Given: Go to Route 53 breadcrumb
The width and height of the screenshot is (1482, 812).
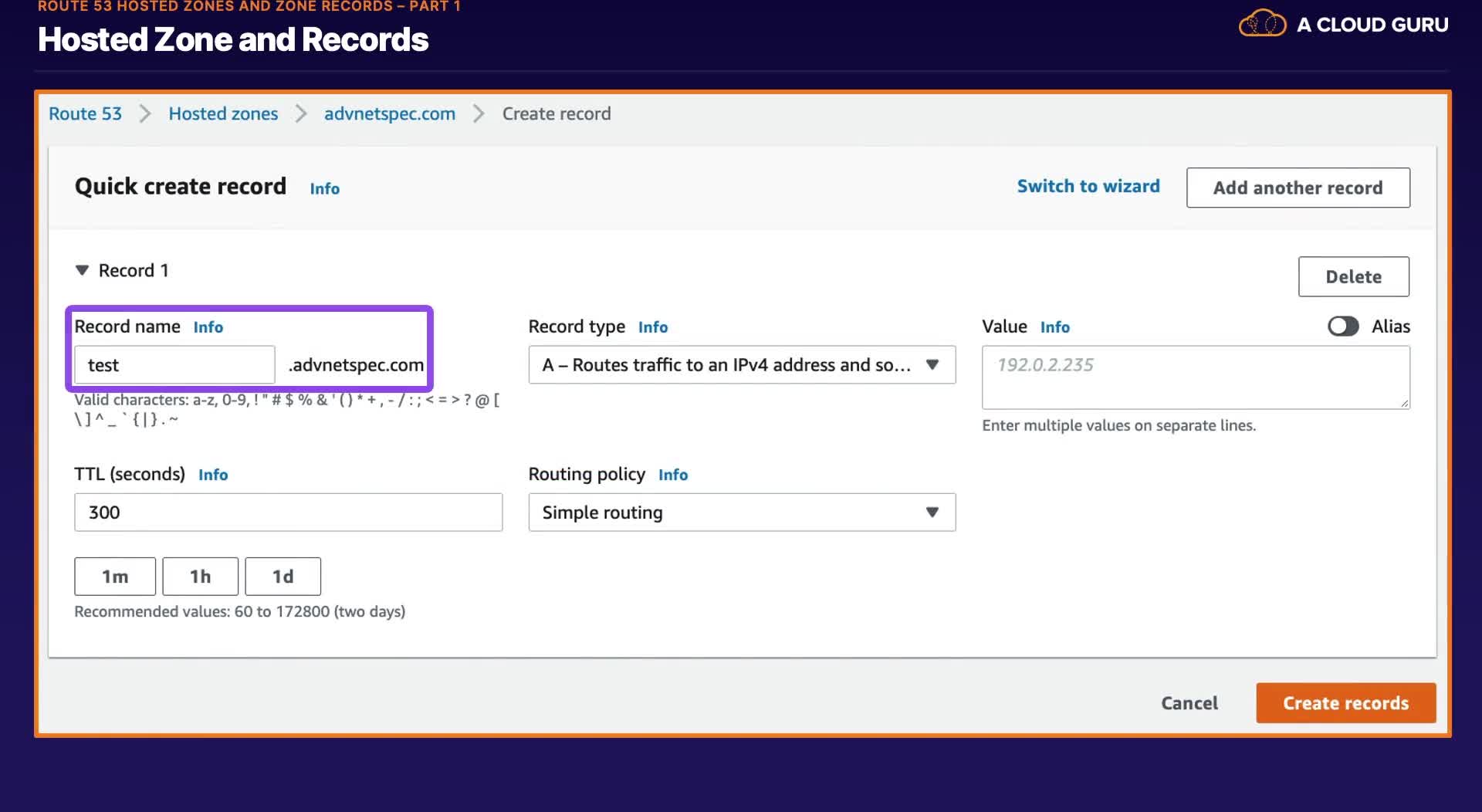Looking at the screenshot, I should pyautogui.click(x=85, y=113).
